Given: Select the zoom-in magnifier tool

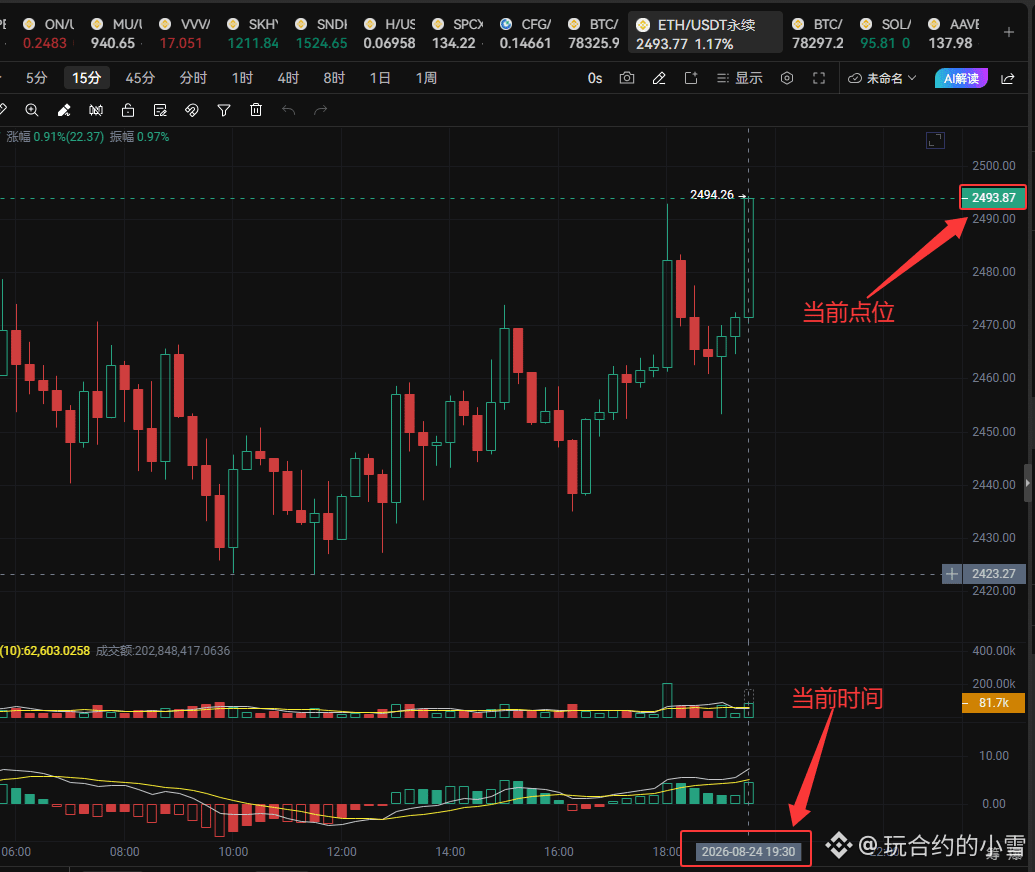Looking at the screenshot, I should 32,110.
